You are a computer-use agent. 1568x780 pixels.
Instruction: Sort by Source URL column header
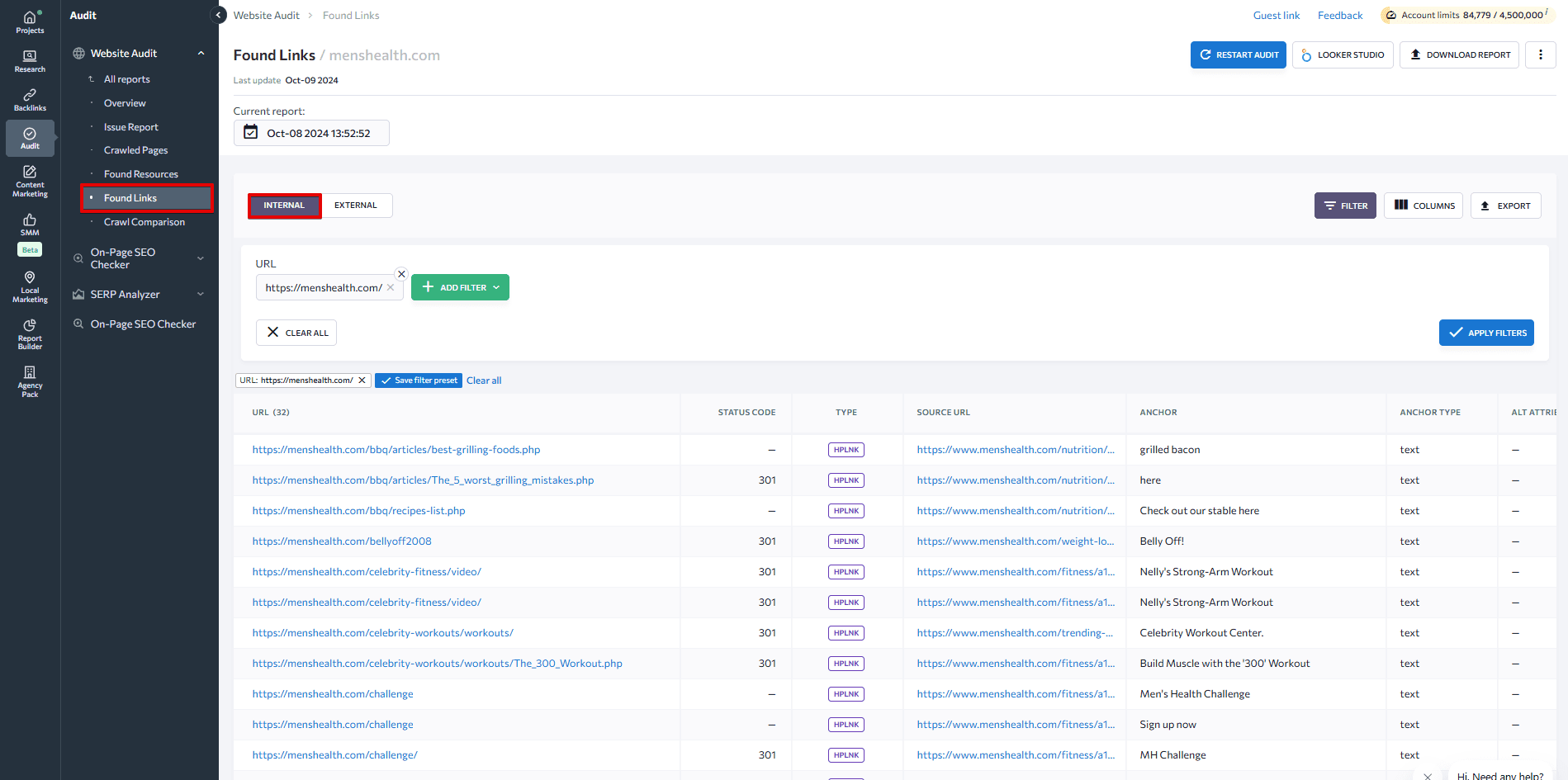coord(943,413)
